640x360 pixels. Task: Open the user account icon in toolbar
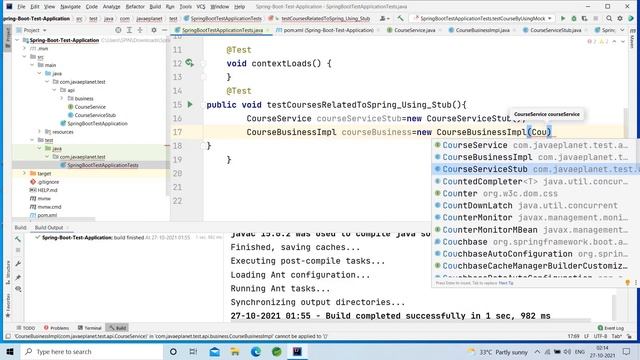tap(384, 18)
